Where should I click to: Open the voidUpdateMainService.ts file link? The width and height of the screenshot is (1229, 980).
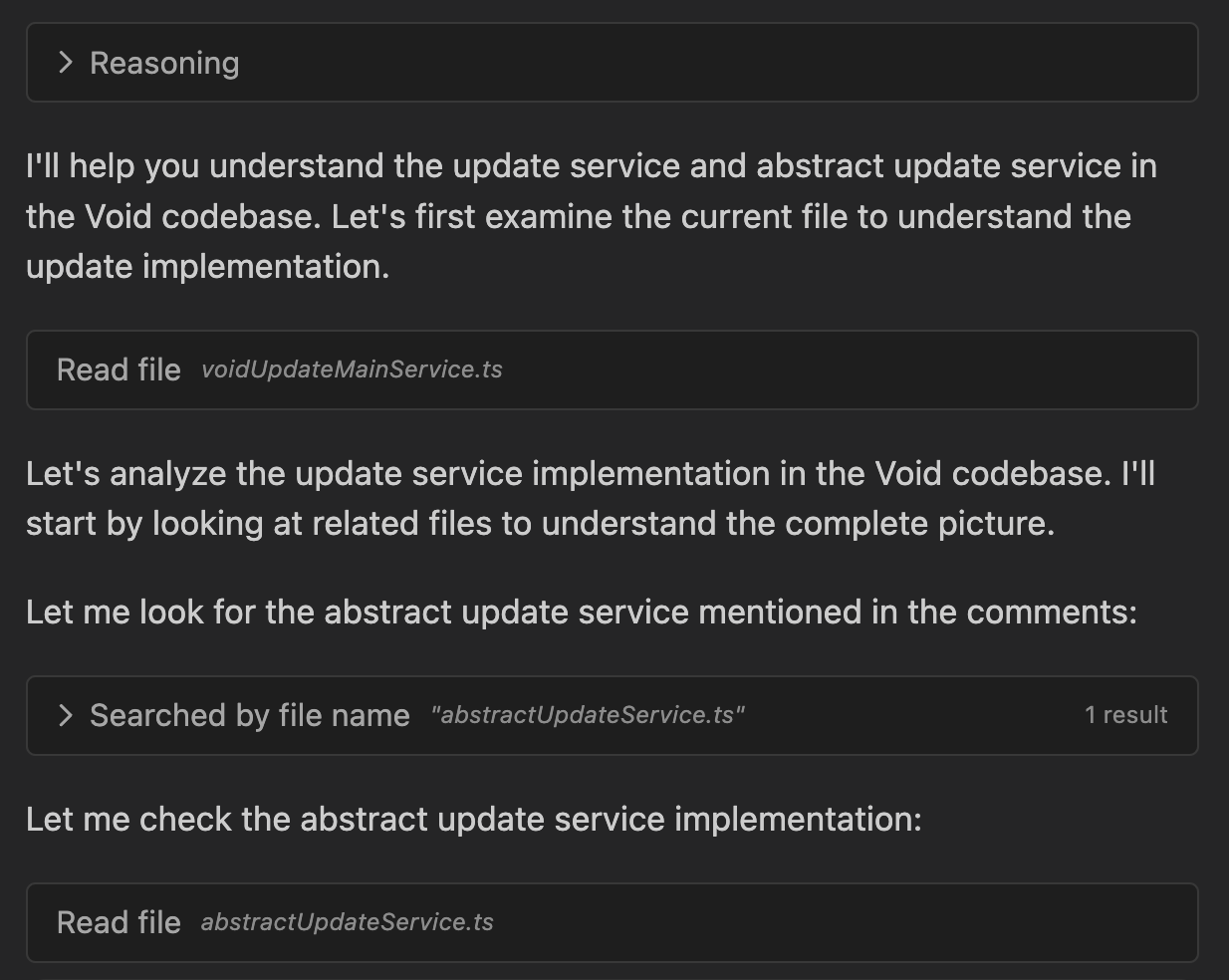pyautogui.click(x=352, y=369)
